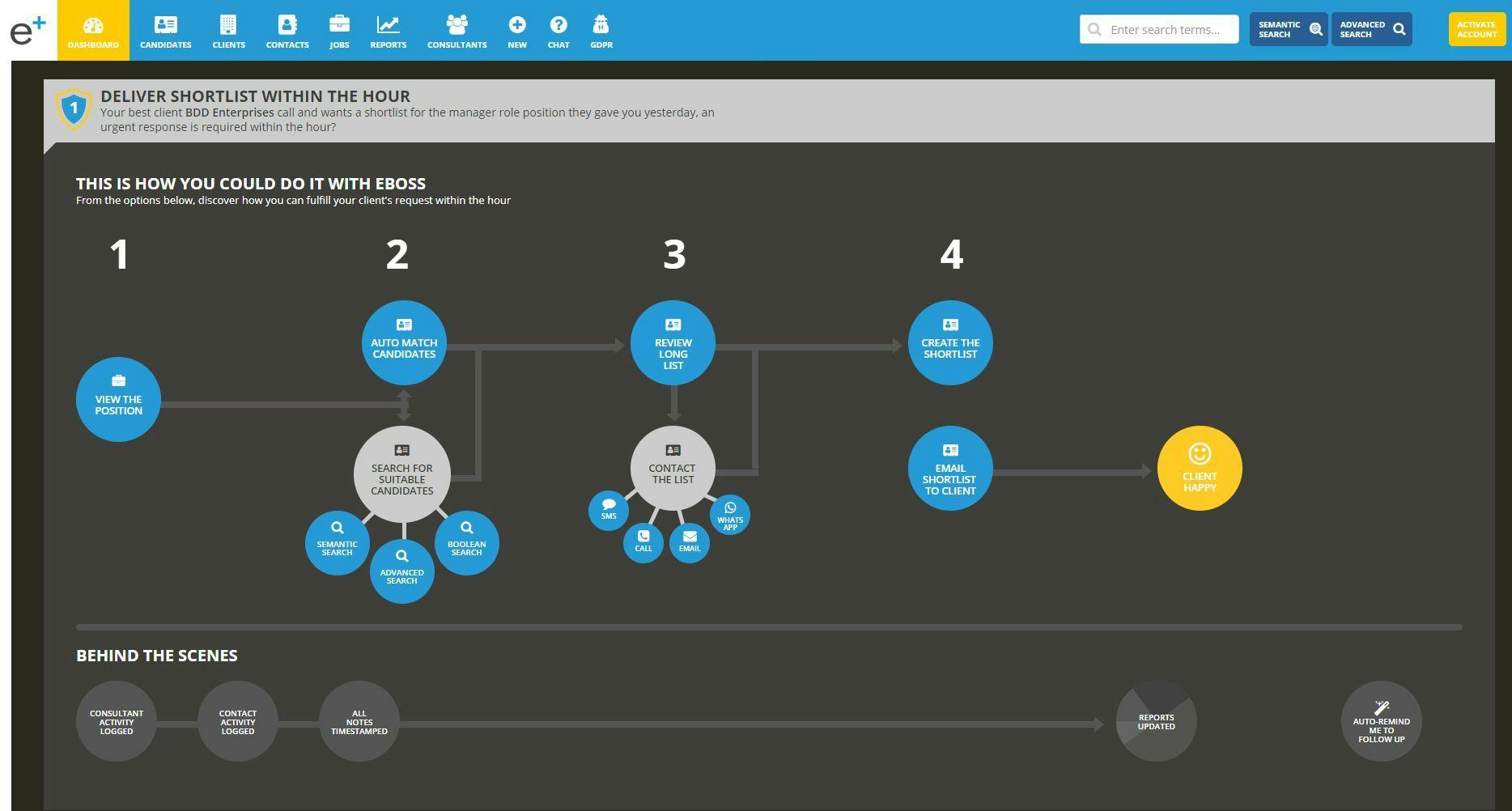
Task: Open the Semantic Search tool
Action: 1288,29
